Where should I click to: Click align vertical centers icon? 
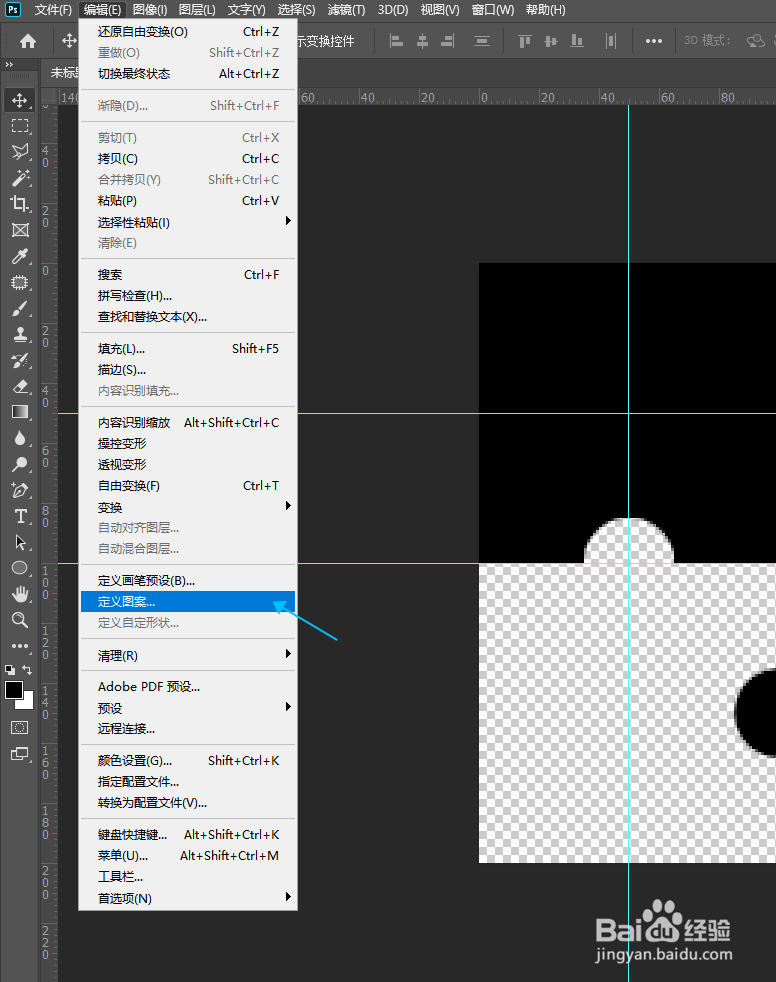tap(551, 41)
